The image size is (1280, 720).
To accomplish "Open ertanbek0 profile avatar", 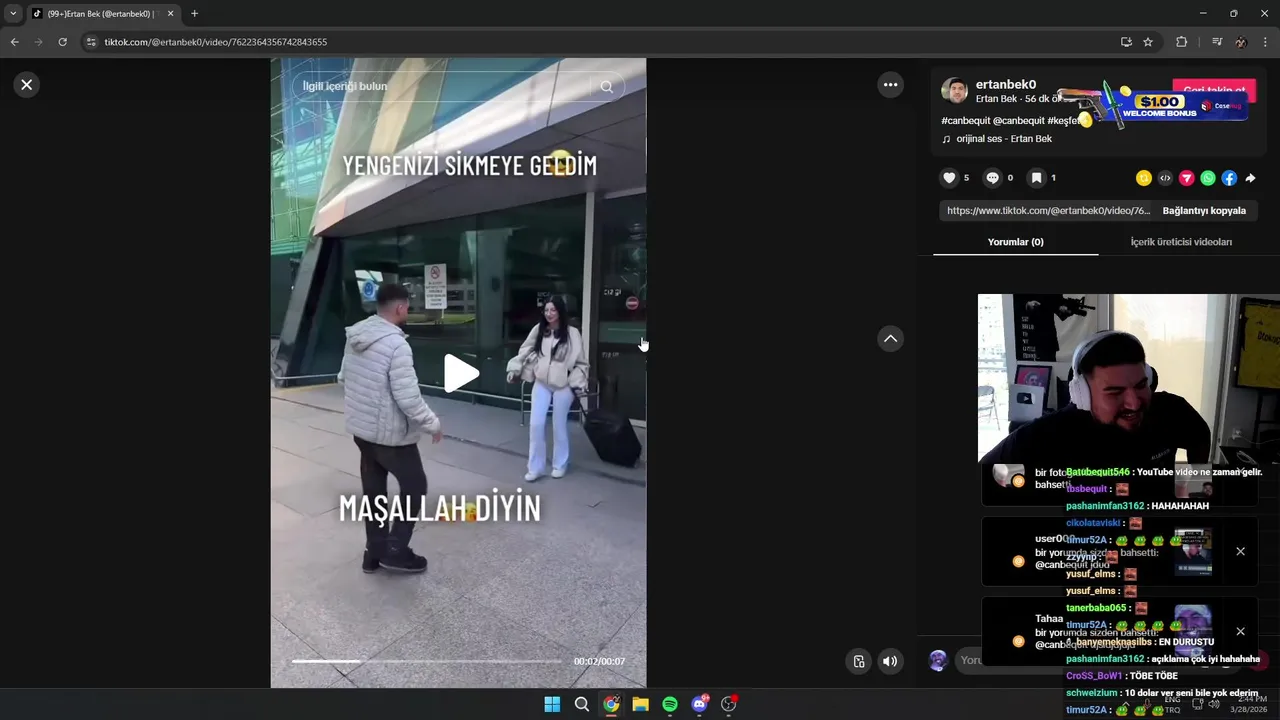I will point(955,91).
